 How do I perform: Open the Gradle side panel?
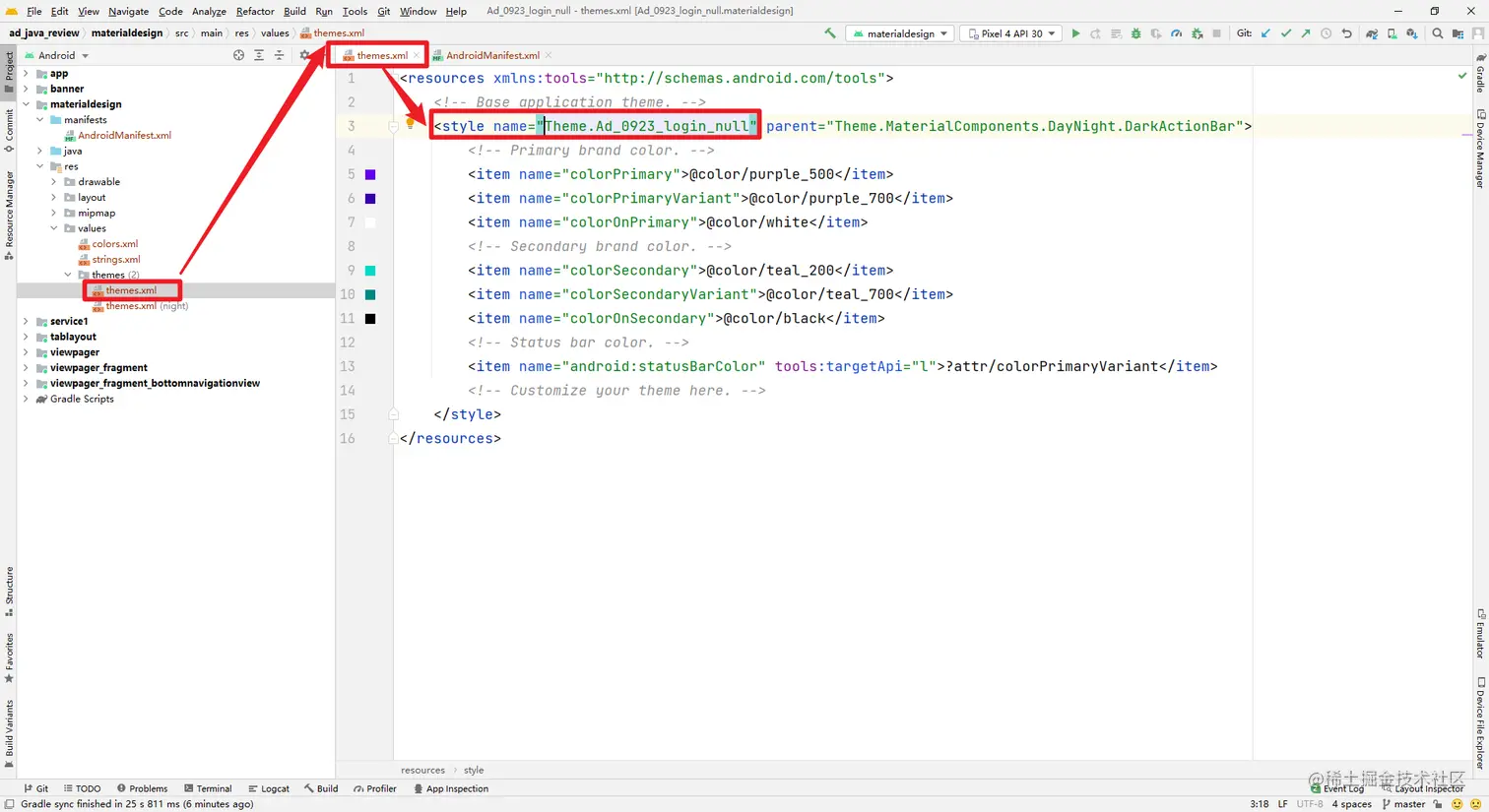tap(1480, 72)
